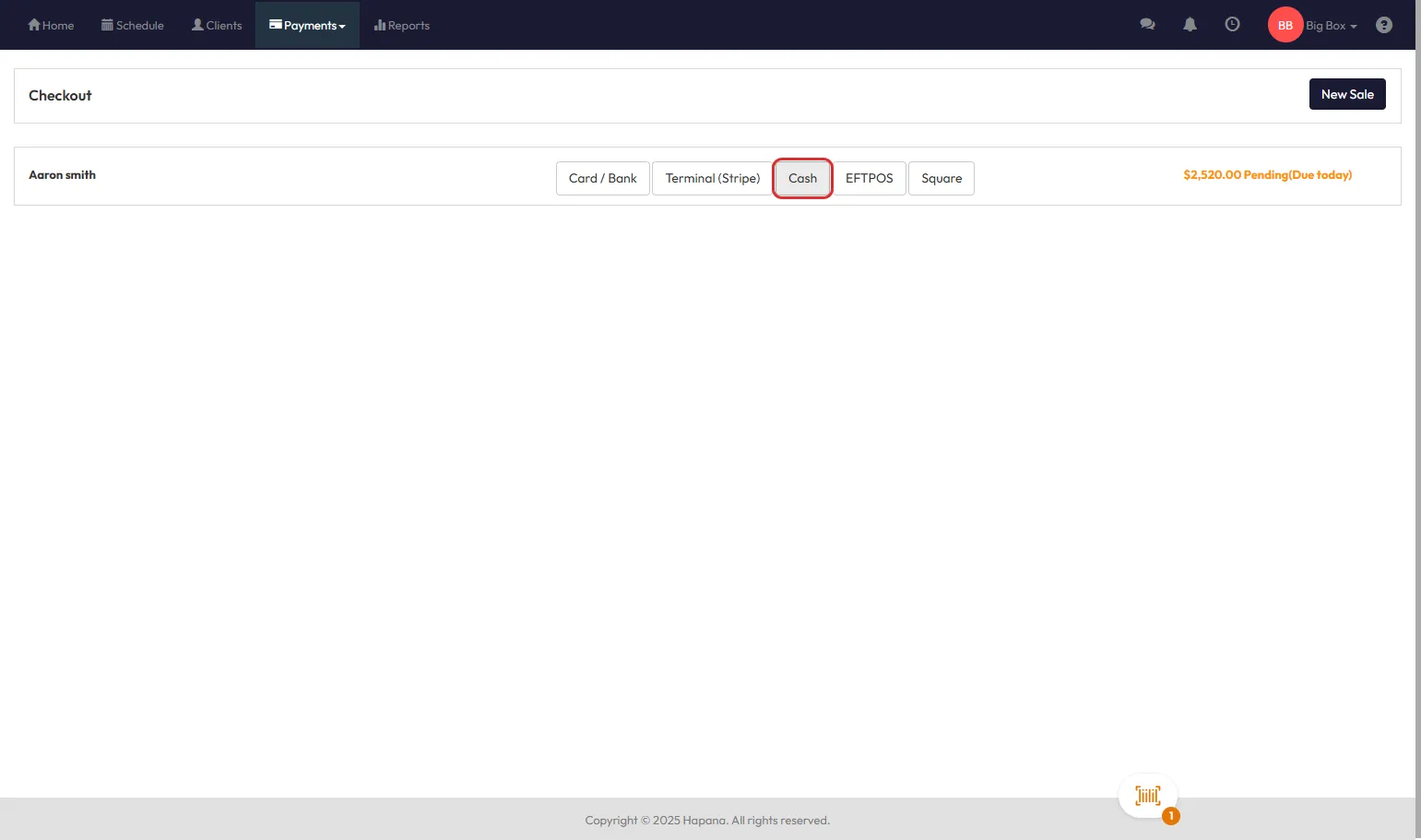This screenshot has width=1421, height=840.
Task: Select the Cash payment option
Action: pos(802,178)
